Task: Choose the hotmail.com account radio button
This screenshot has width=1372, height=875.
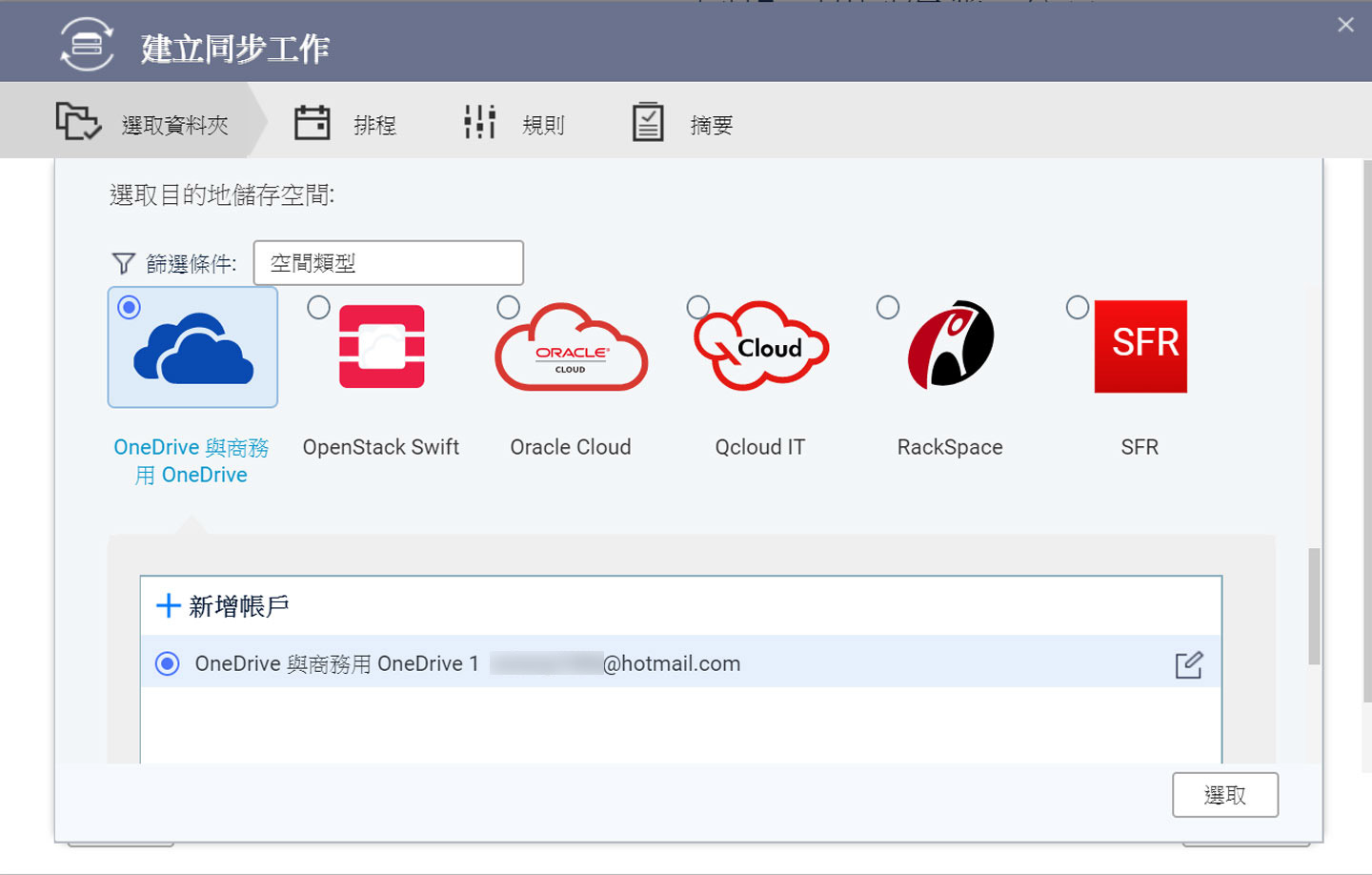Action: (168, 663)
